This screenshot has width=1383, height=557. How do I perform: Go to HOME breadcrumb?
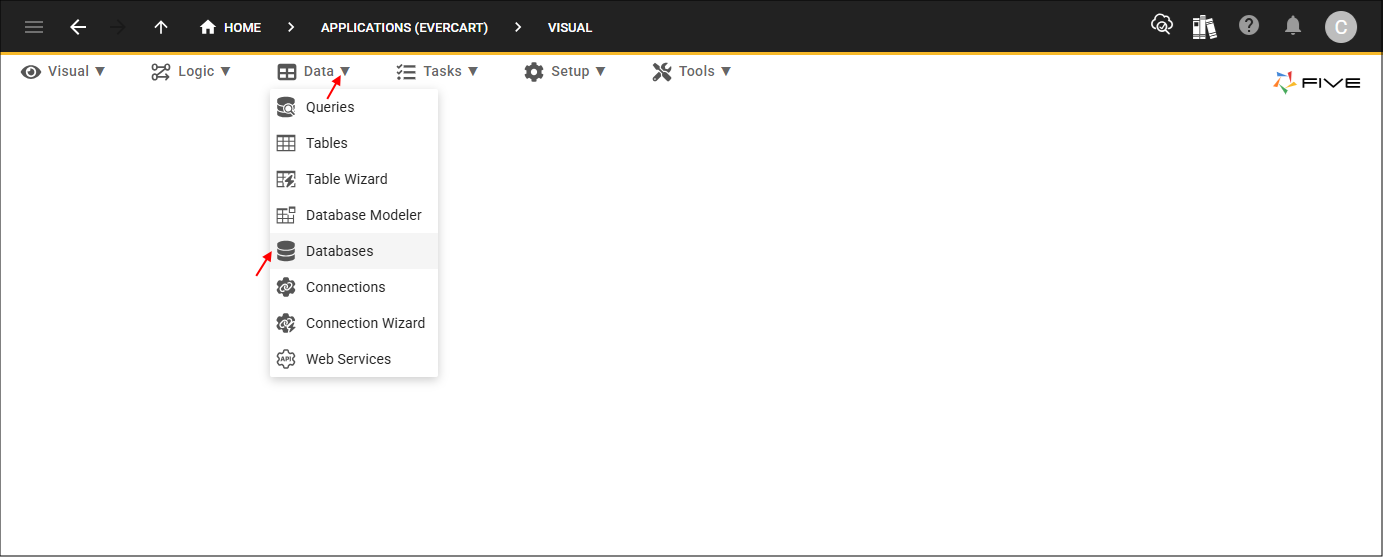[x=242, y=28]
